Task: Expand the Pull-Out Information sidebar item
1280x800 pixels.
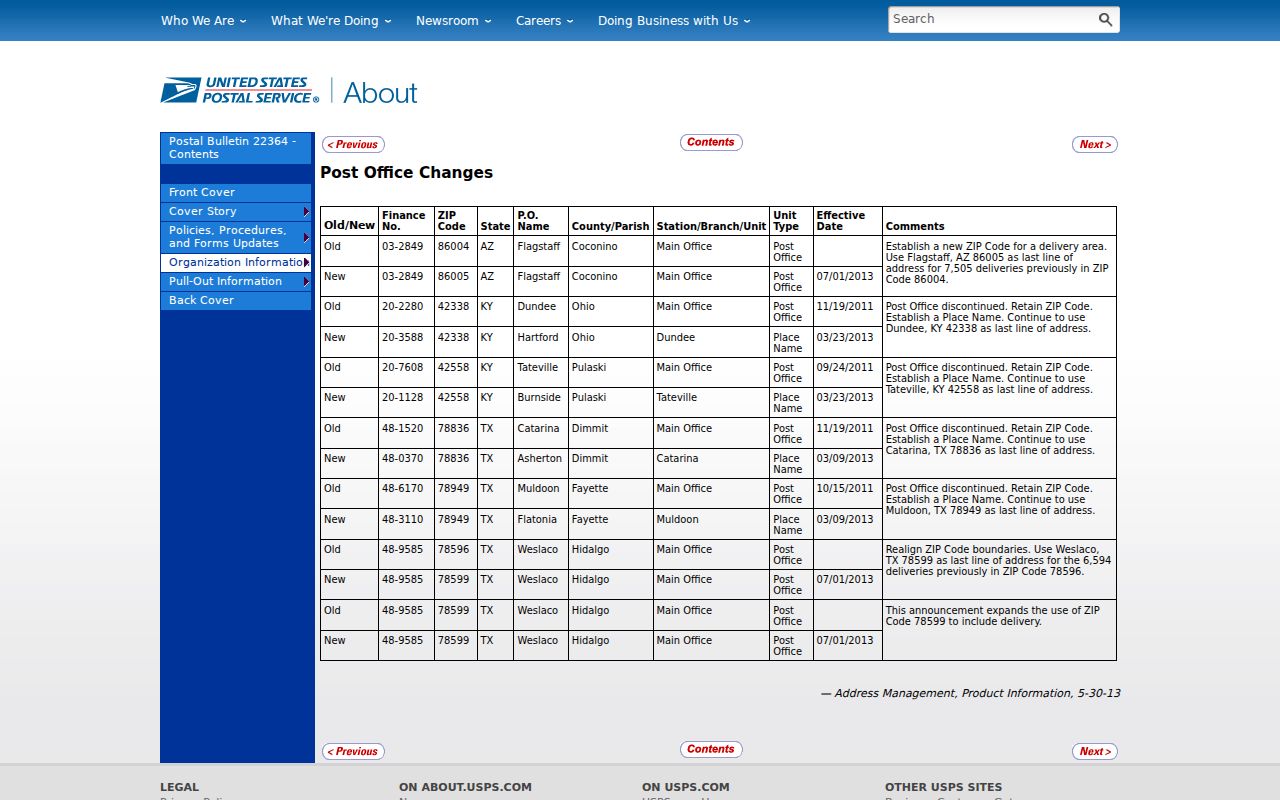Action: click(236, 281)
